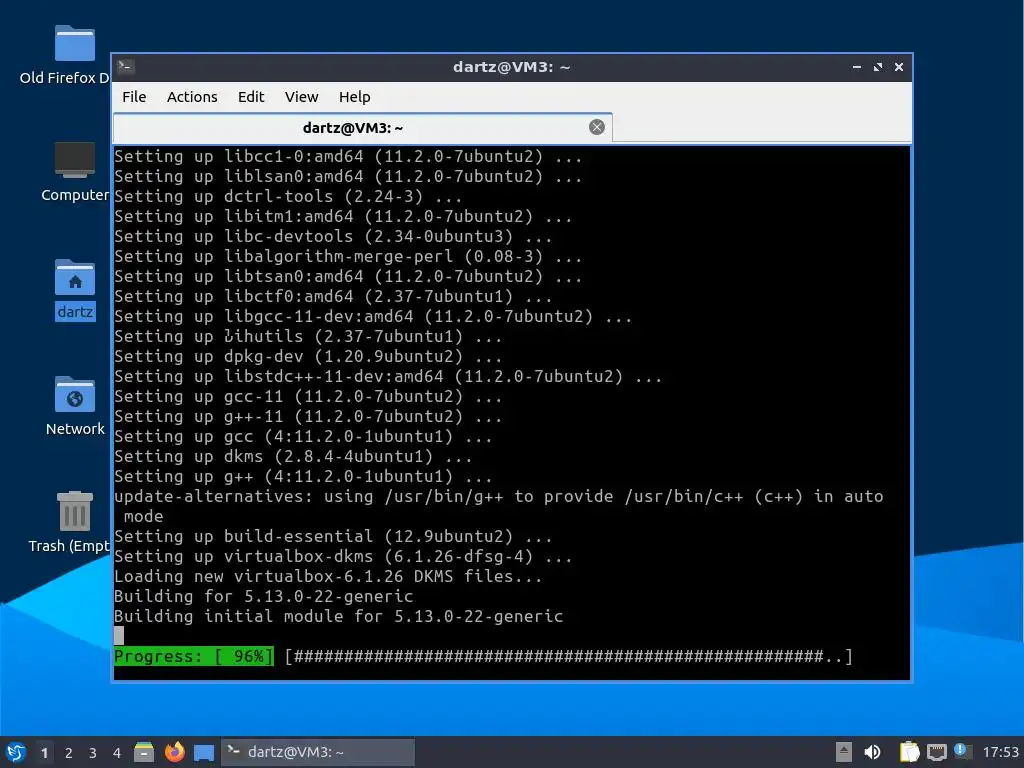Click the 'Setting up libctf0:amd64' line
The height and width of the screenshot is (768, 1024).
[333, 296]
